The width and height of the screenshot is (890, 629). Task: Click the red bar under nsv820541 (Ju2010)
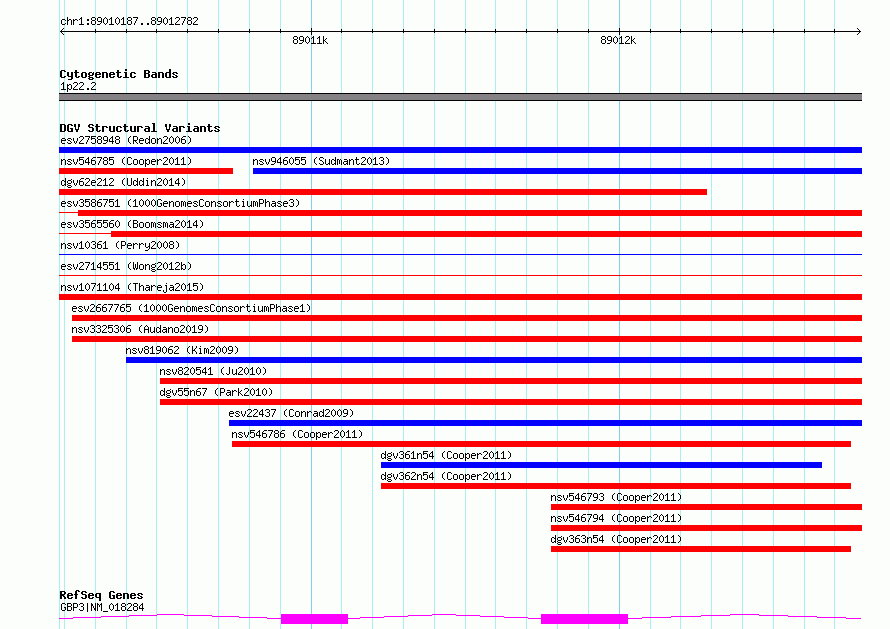(x=511, y=381)
